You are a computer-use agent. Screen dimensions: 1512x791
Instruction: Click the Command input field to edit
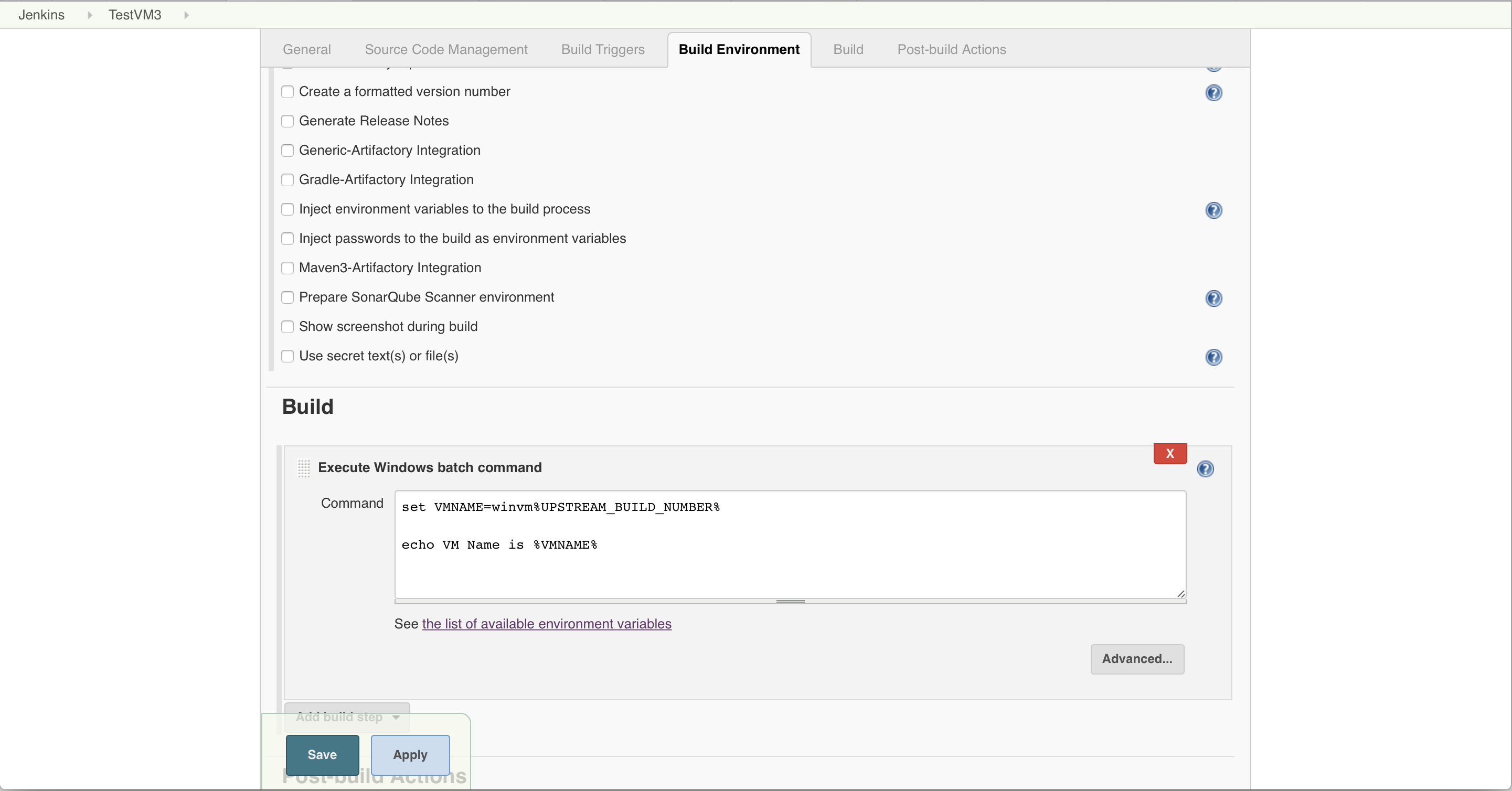(x=790, y=544)
